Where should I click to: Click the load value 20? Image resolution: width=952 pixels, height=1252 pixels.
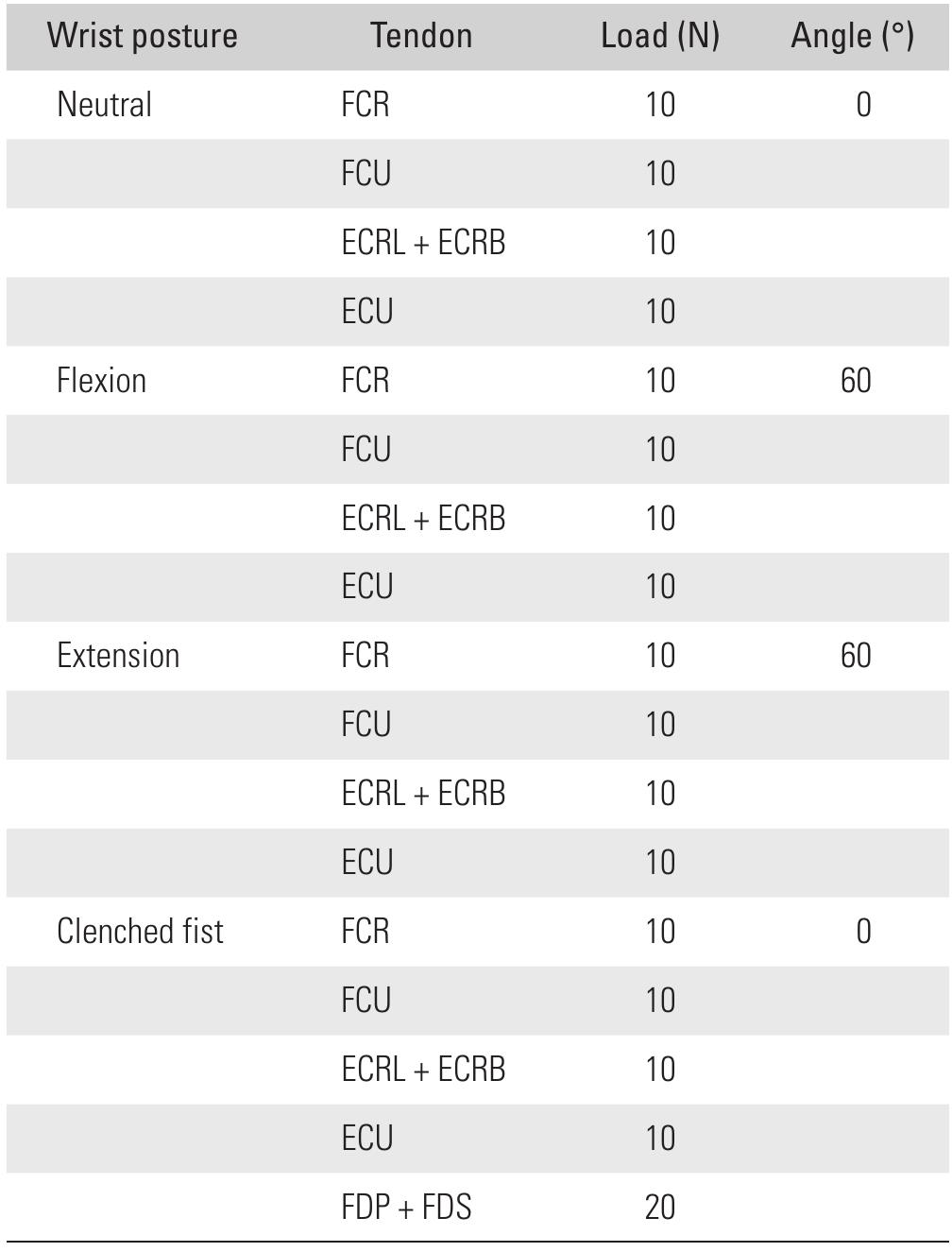point(660,1208)
